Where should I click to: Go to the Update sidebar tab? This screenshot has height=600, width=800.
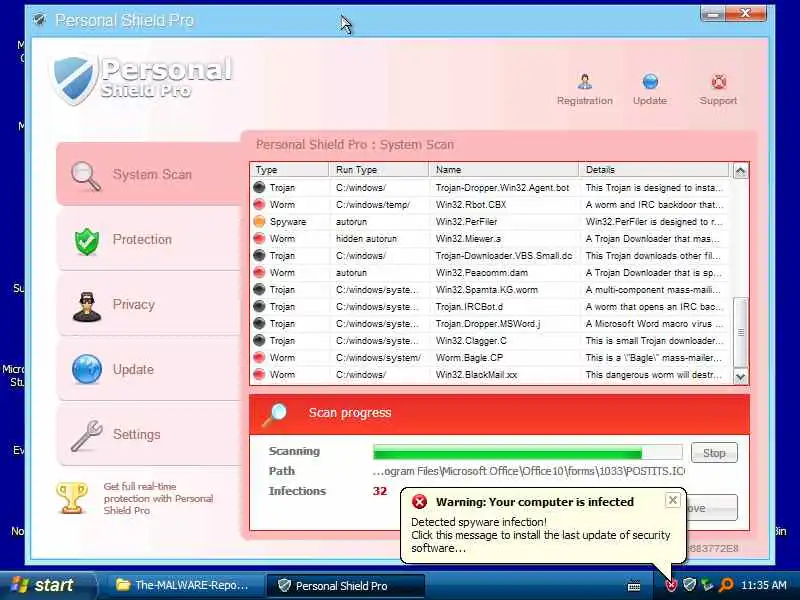[x=148, y=369]
